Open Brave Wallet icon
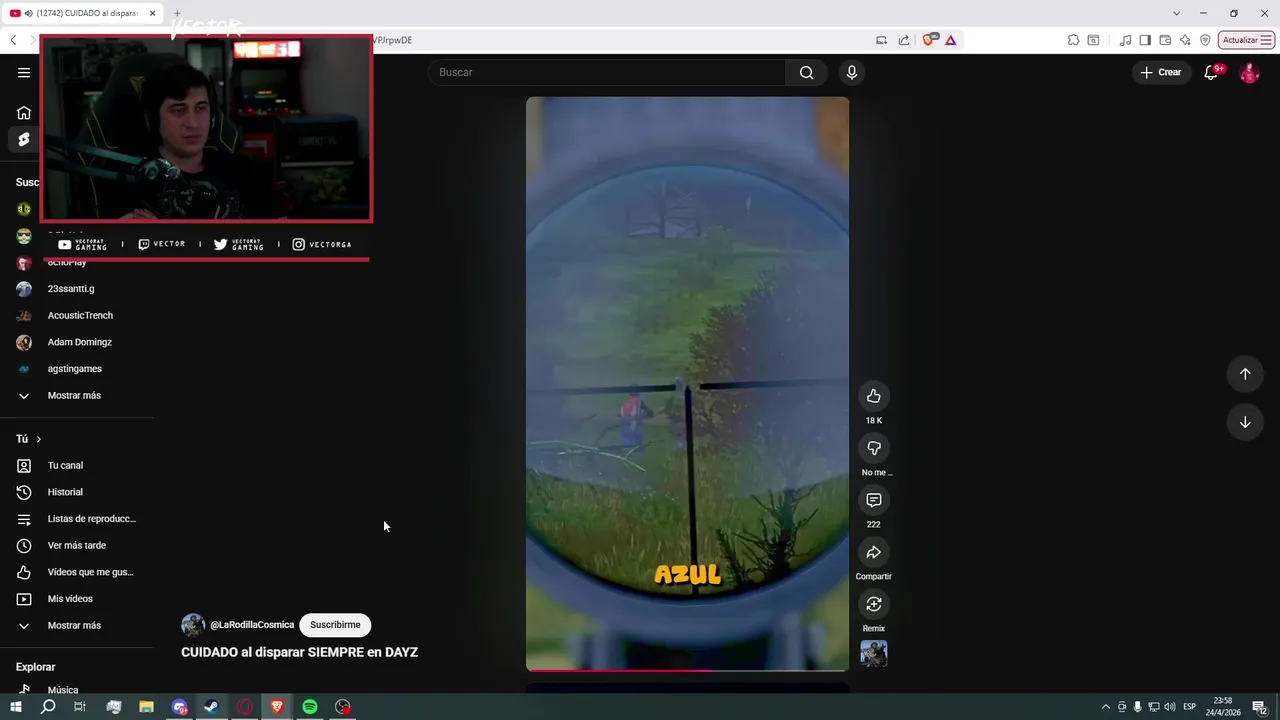This screenshot has width=1280, height=720. pos(1165,40)
